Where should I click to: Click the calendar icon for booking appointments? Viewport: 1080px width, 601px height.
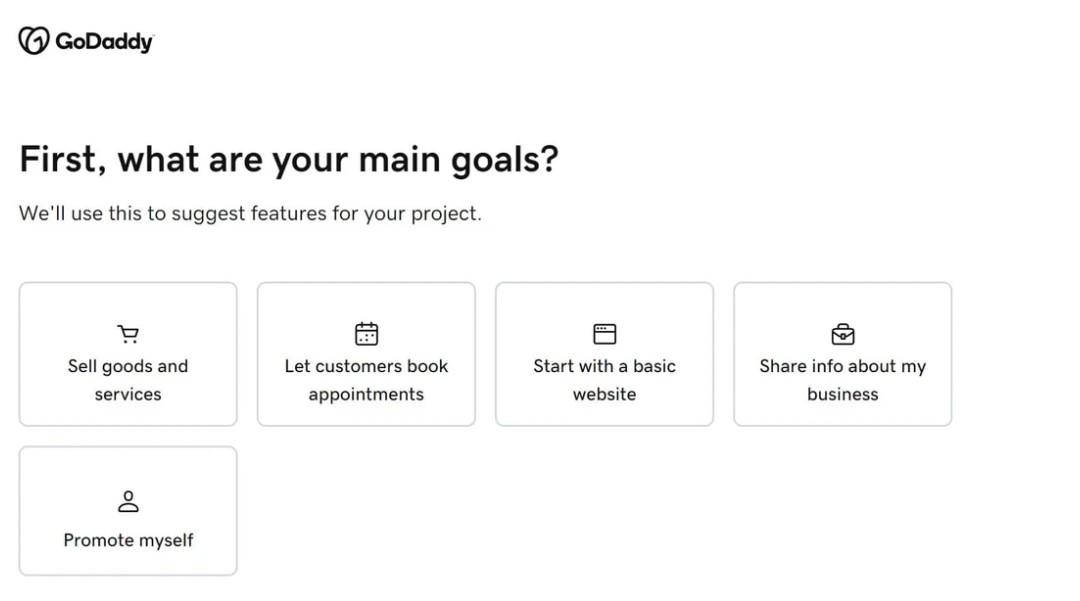367,334
